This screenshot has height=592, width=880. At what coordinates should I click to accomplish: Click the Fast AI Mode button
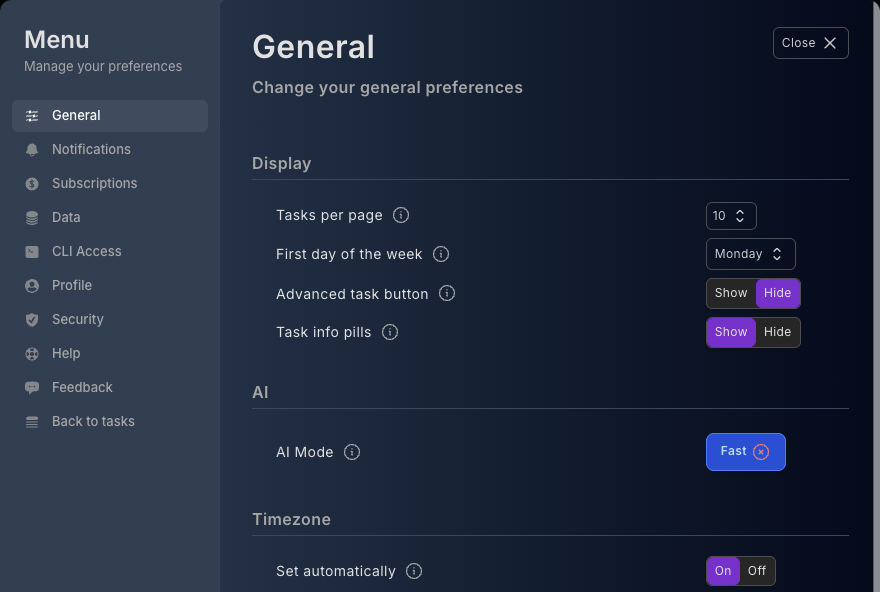point(734,452)
